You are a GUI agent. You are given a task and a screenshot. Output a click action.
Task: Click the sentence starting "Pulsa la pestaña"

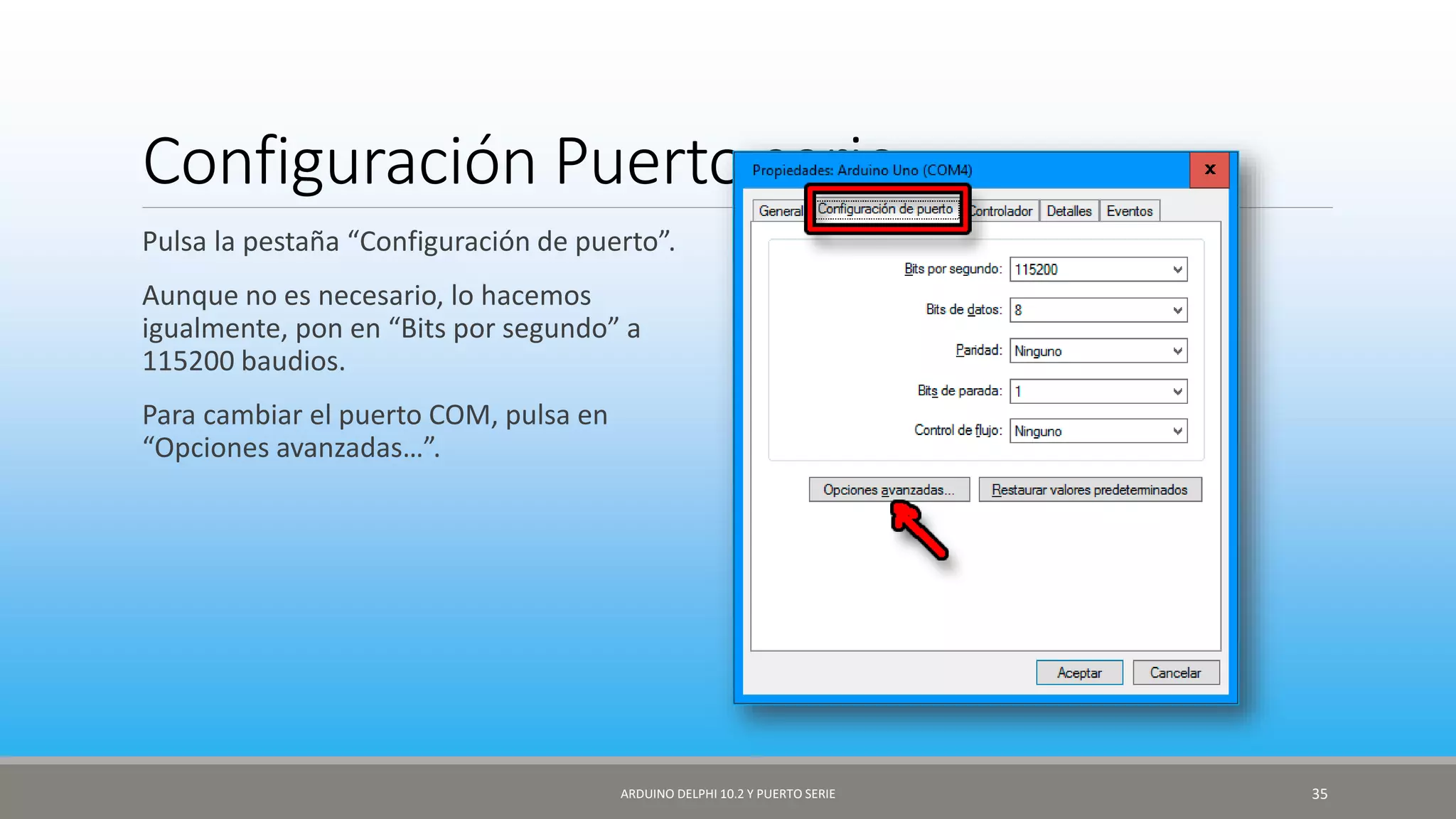tap(409, 242)
